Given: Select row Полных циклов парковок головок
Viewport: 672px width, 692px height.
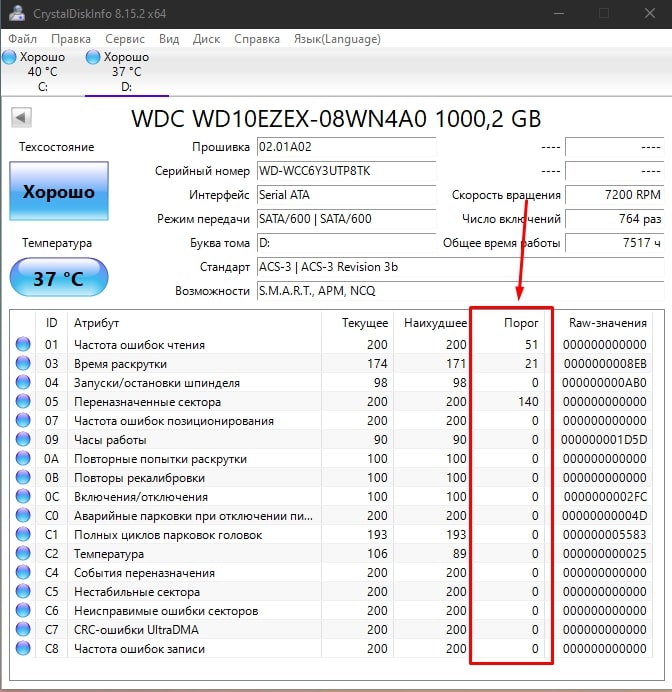Looking at the screenshot, I should pos(333,534).
